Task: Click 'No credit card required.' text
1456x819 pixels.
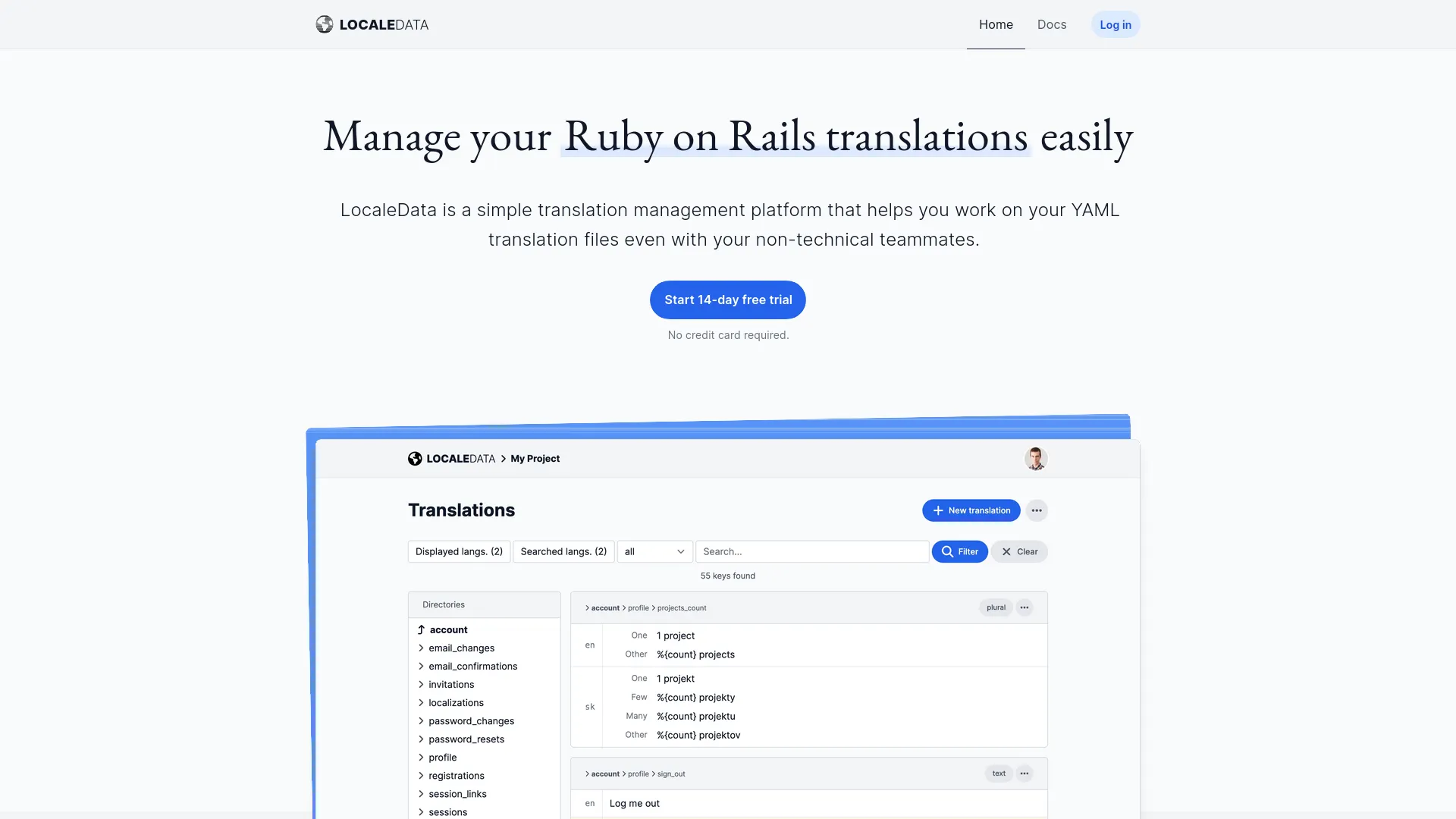Action: click(x=728, y=335)
